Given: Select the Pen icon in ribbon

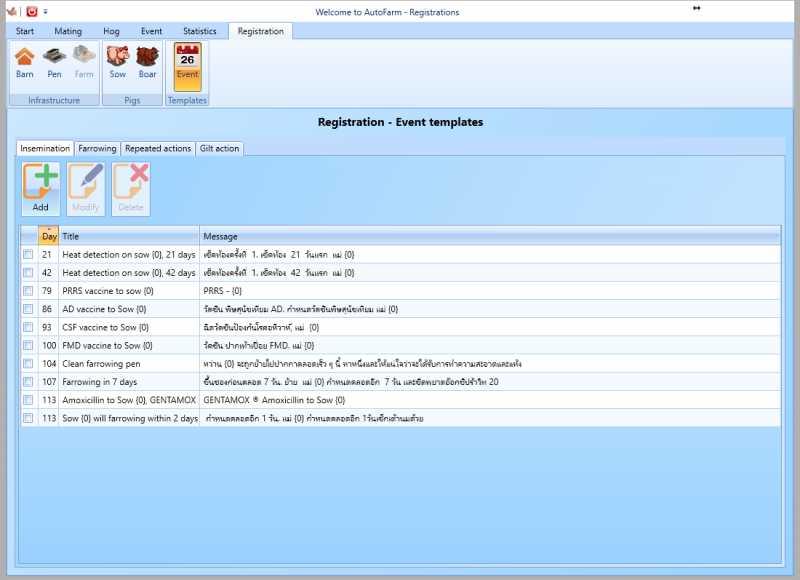Looking at the screenshot, I should (54, 62).
